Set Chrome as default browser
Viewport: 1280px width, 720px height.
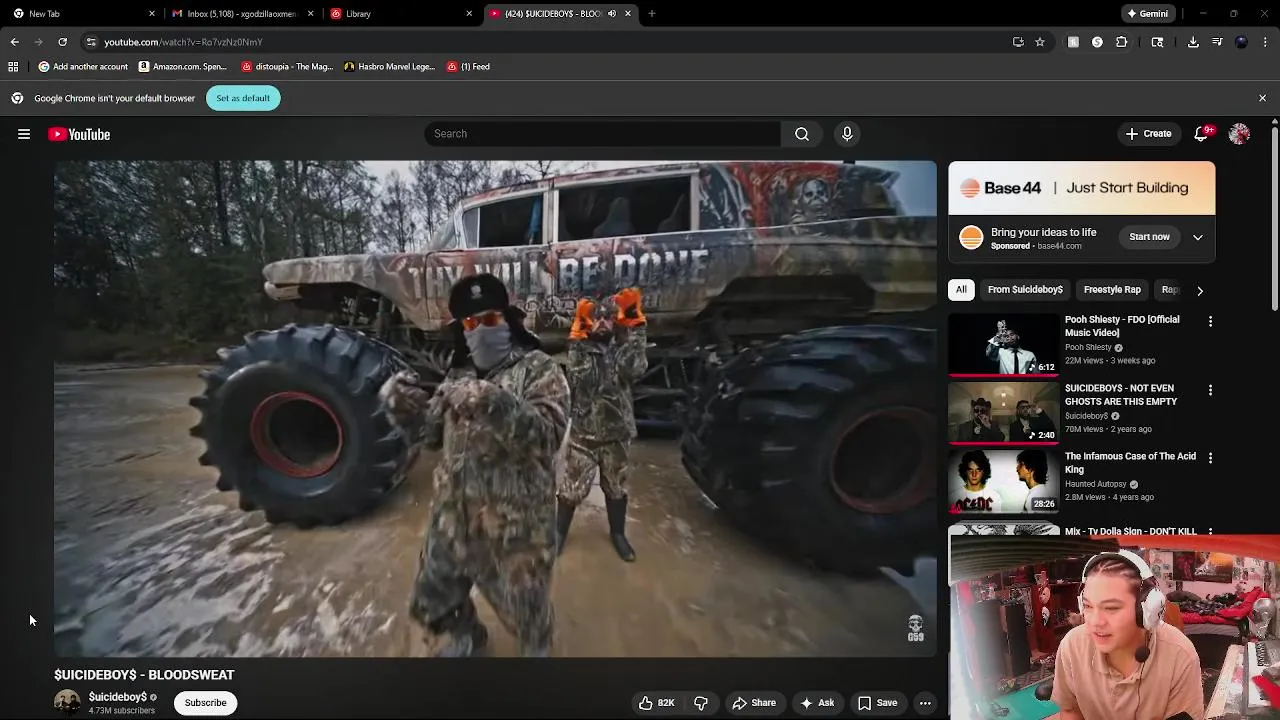(x=243, y=98)
